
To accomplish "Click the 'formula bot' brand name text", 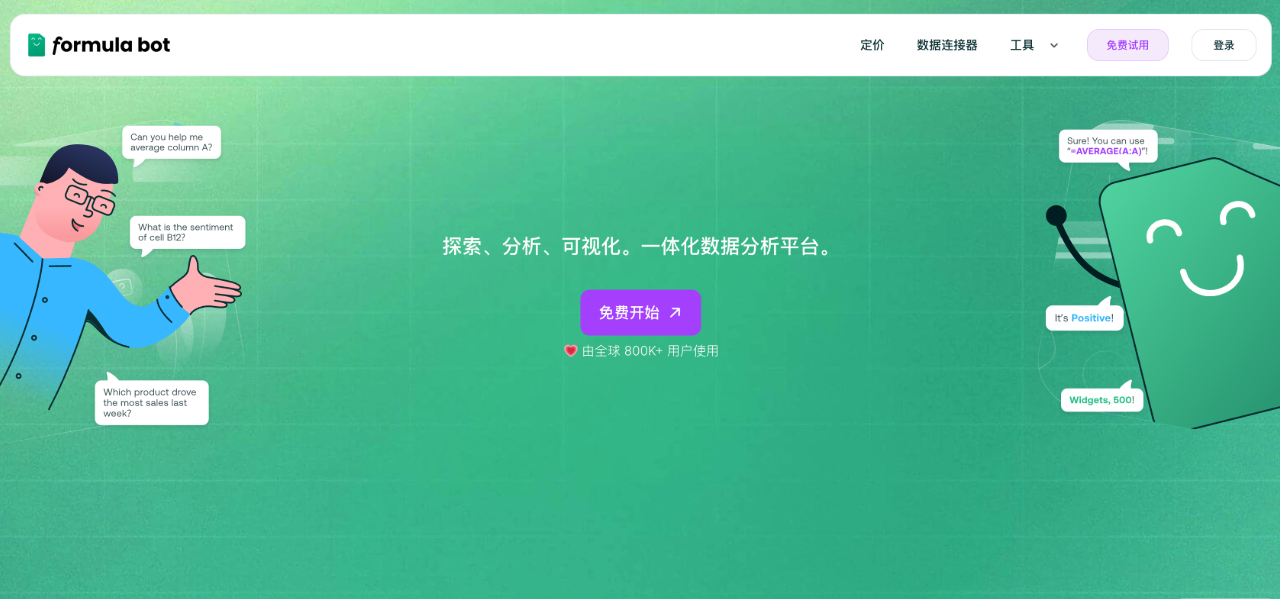I will click(110, 44).
